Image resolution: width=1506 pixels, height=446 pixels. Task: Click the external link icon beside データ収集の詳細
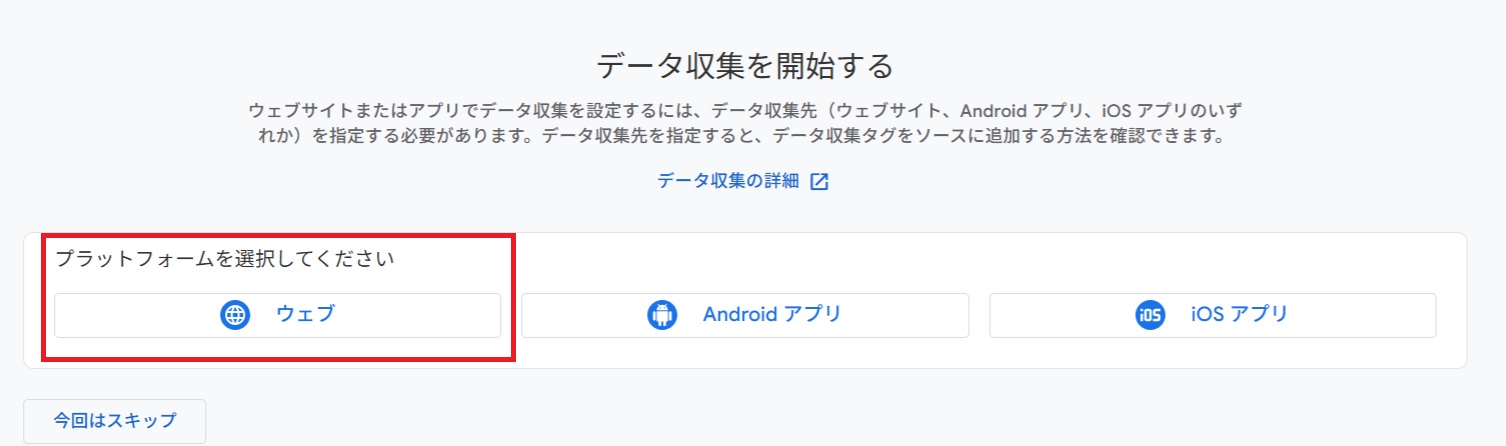point(819,181)
